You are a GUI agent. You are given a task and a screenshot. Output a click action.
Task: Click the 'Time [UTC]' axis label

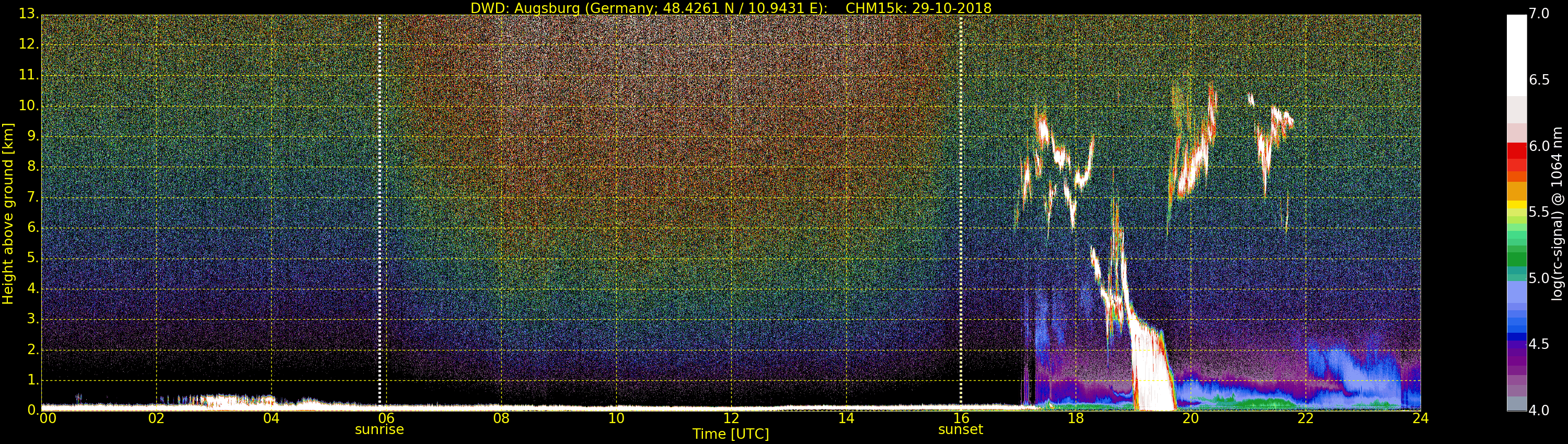pos(731,434)
